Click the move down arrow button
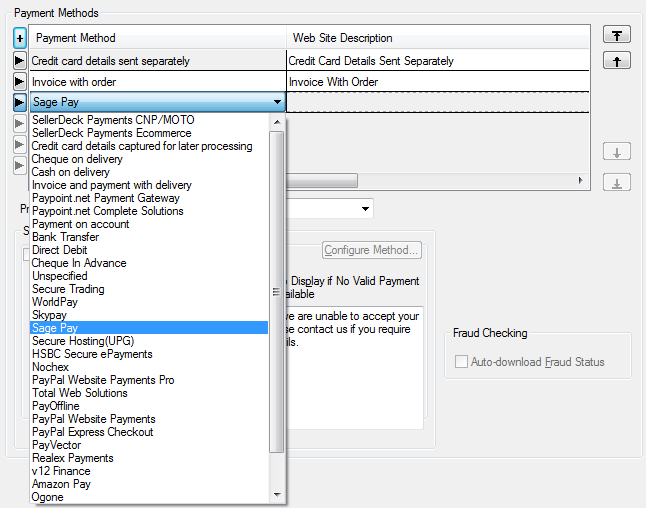This screenshot has height=508, width=646. (617, 153)
